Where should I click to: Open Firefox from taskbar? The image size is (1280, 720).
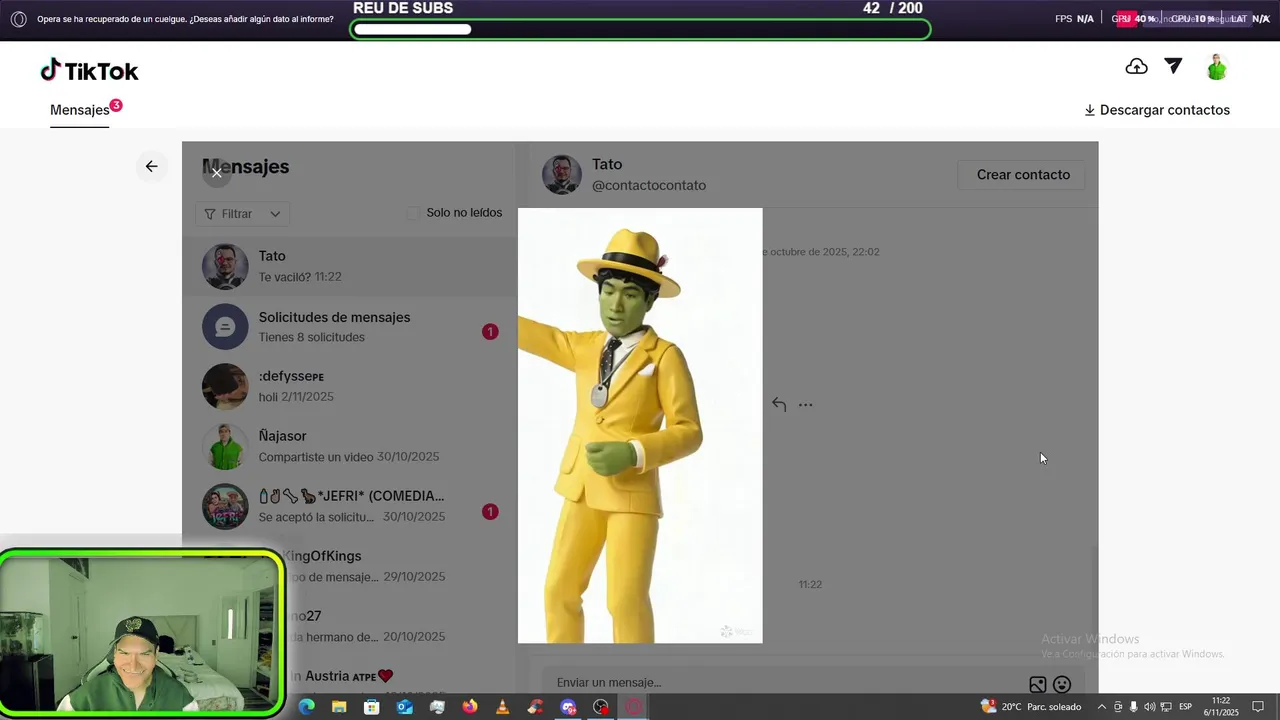(470, 707)
